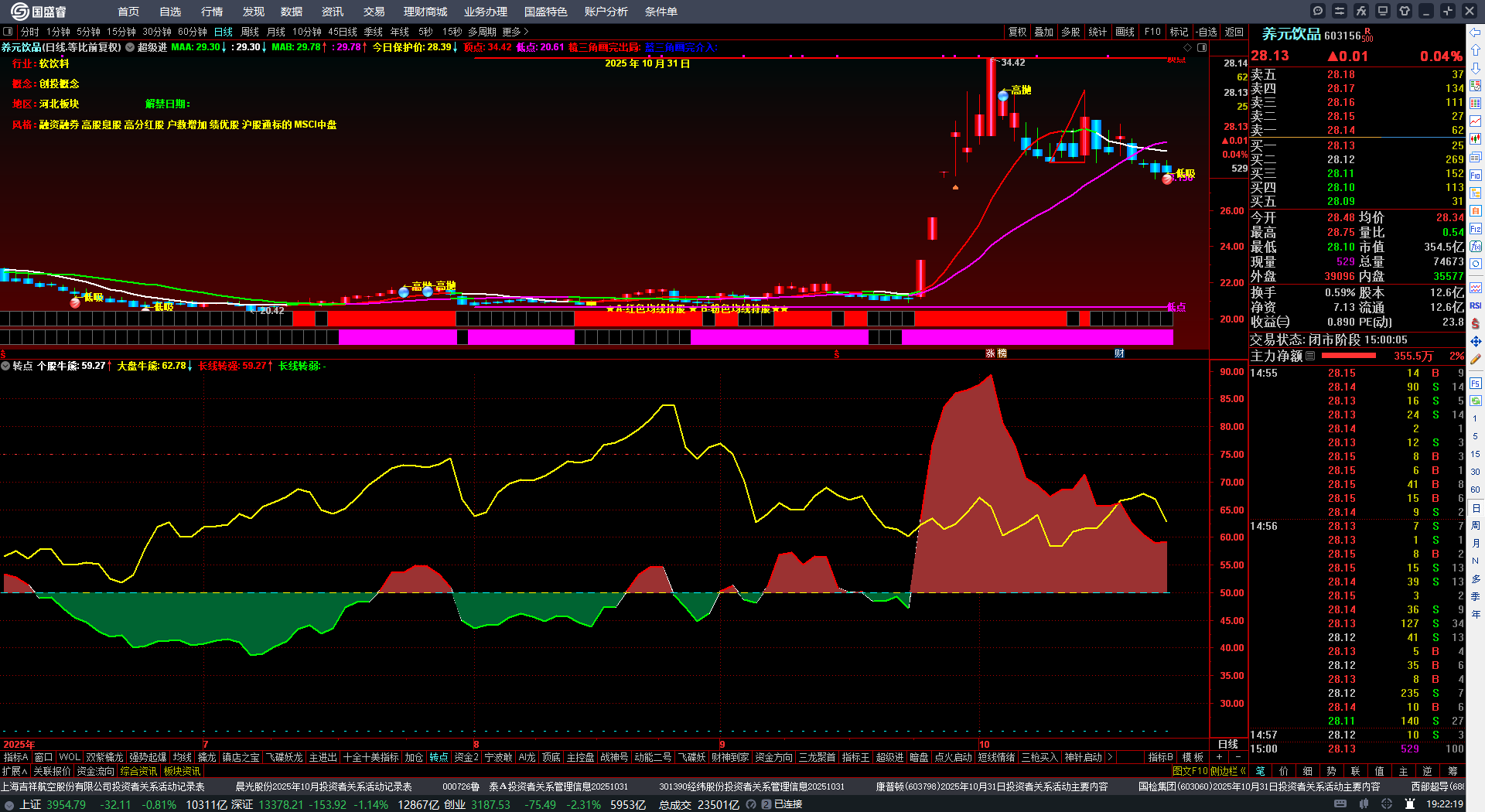Add stock with the 自选 button

click(1206, 32)
